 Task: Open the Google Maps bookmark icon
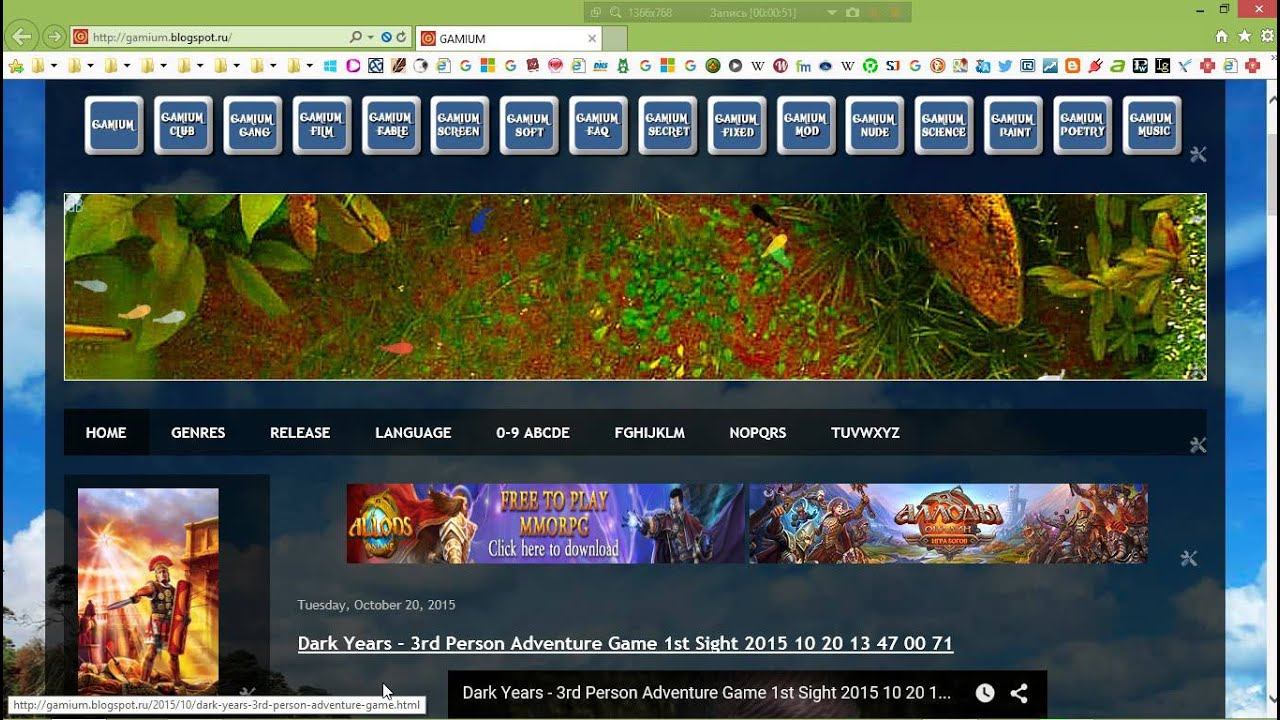click(960, 66)
